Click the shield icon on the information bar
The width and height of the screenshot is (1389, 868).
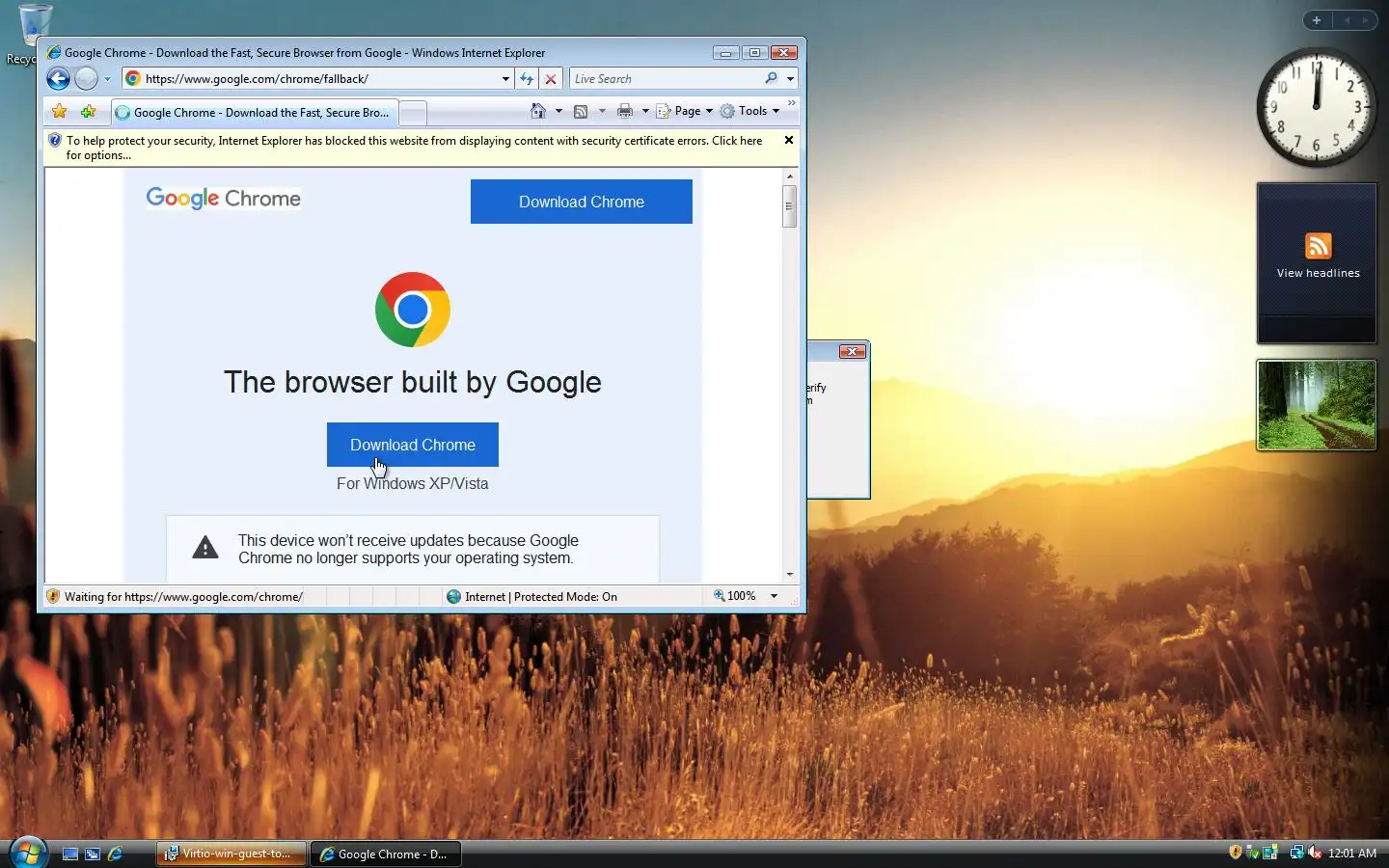coord(55,141)
